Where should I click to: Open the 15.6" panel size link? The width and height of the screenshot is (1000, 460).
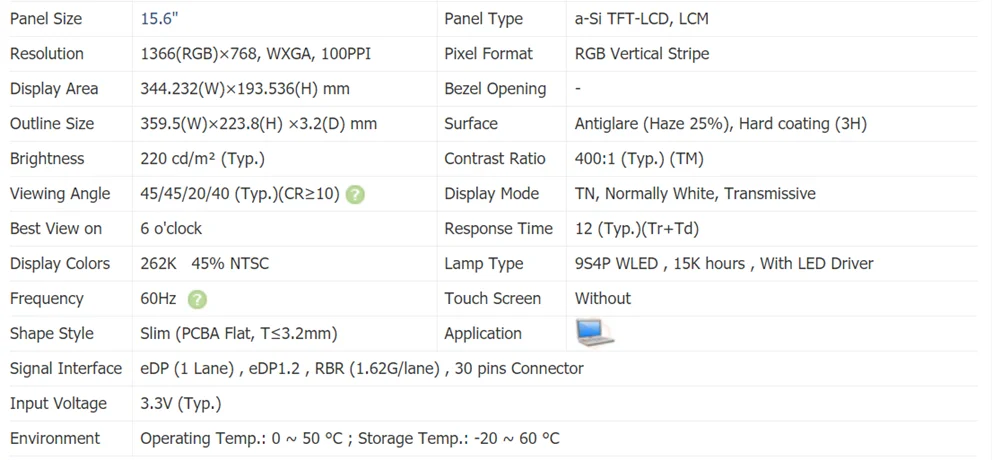click(x=160, y=19)
